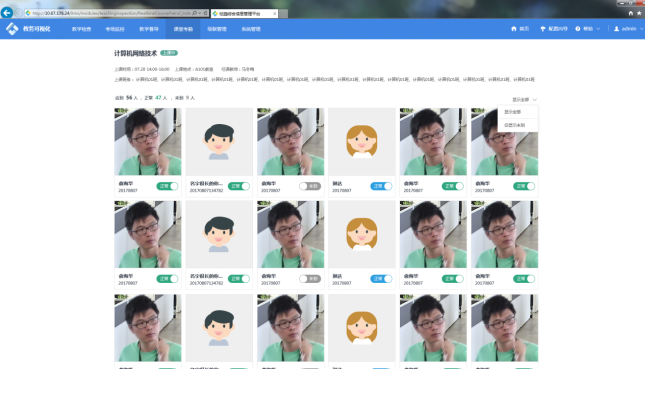Click the house icon beside 首页
Screen dimensions: 645x400
(514, 29)
